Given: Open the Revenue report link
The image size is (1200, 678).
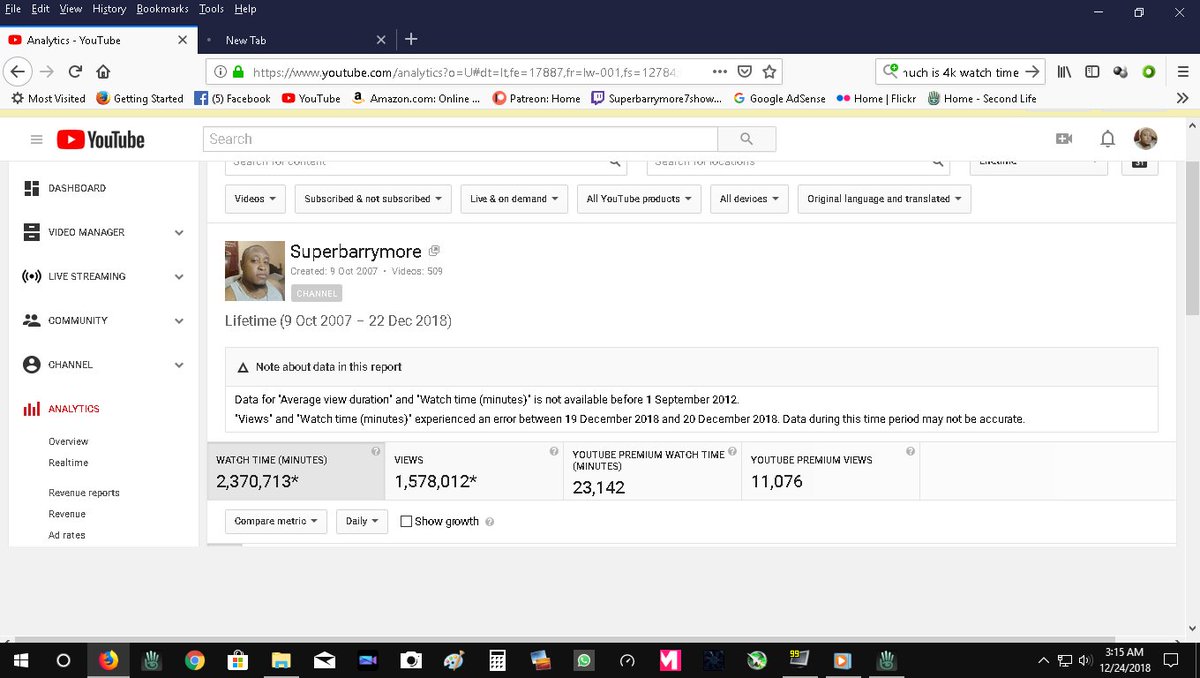Looking at the screenshot, I should [x=67, y=514].
